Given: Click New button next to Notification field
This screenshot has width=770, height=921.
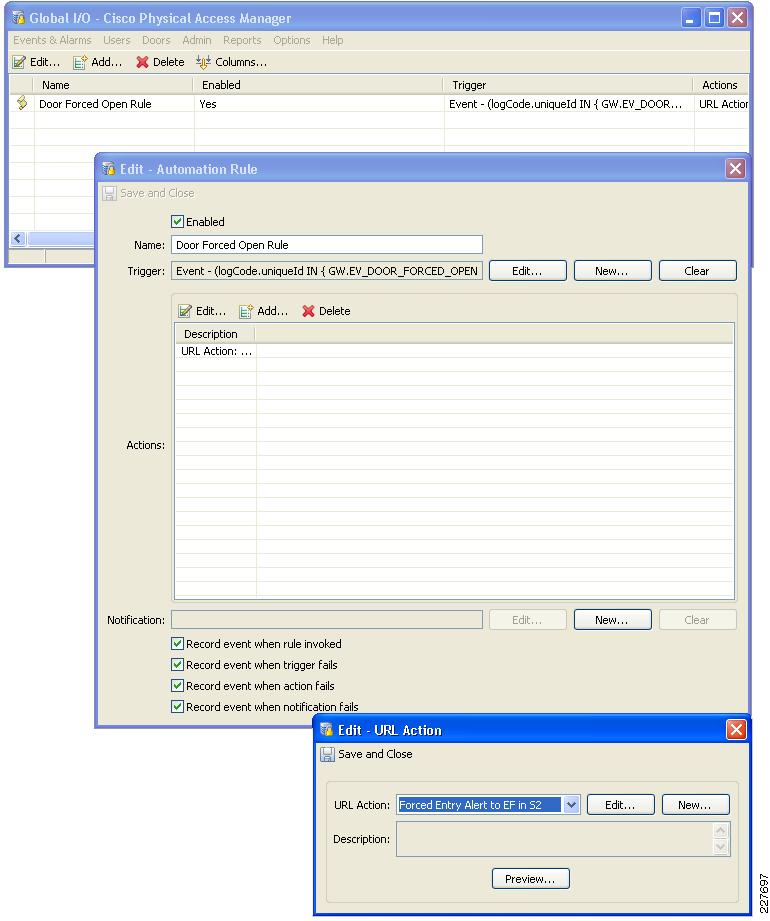Looking at the screenshot, I should click(612, 620).
